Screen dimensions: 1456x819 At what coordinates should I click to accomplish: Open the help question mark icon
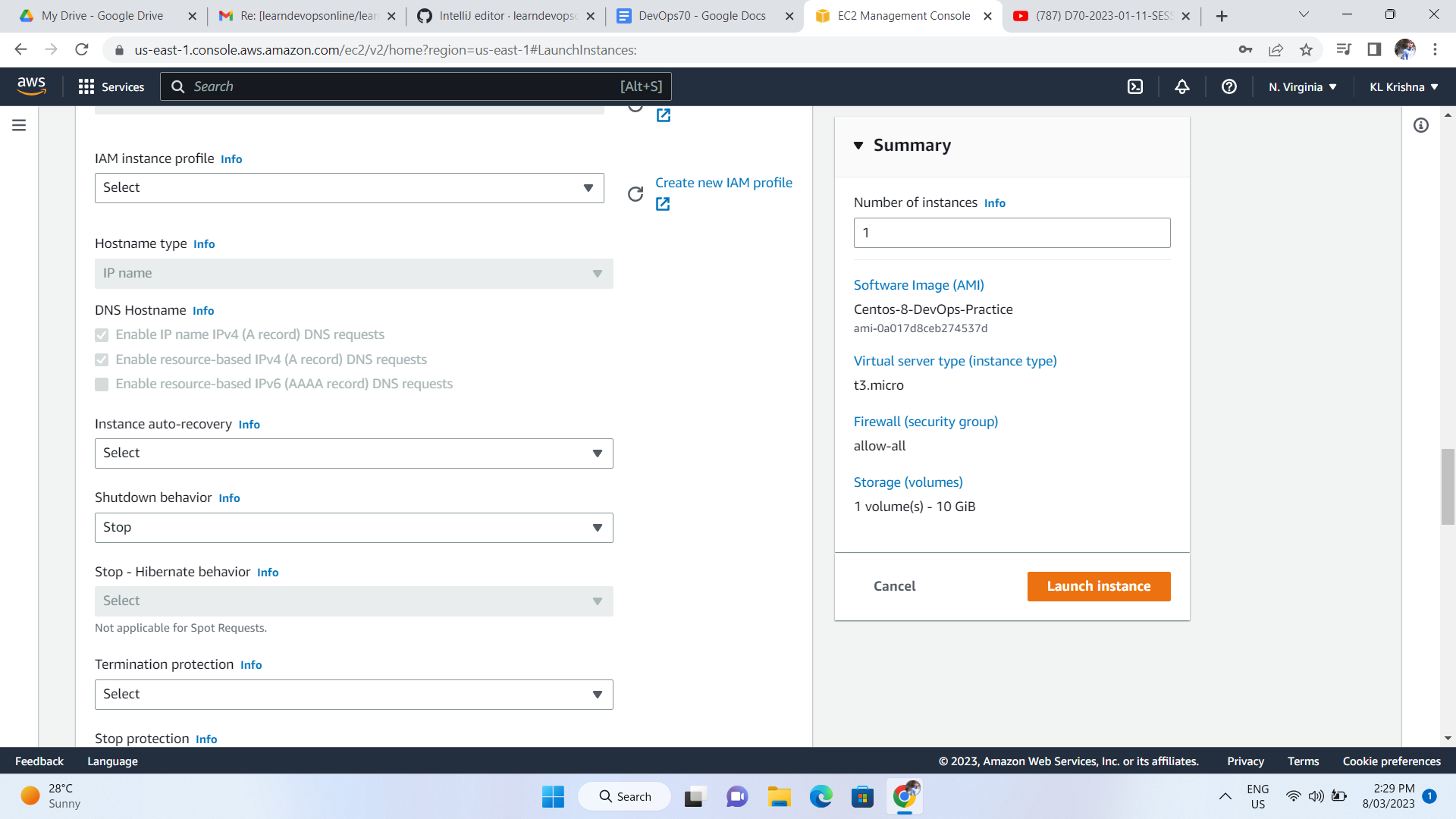[x=1229, y=86]
